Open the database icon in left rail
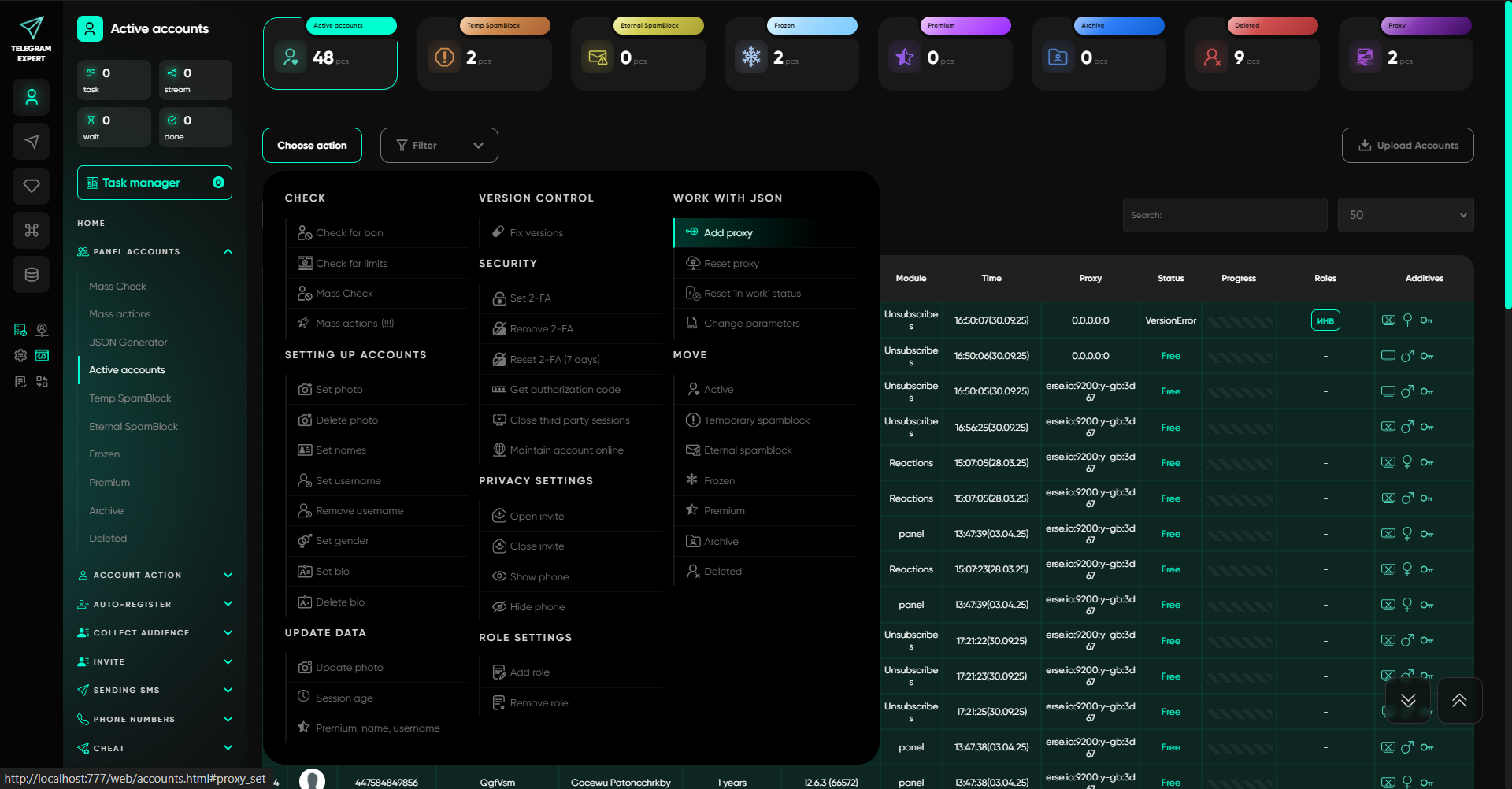 (31, 275)
